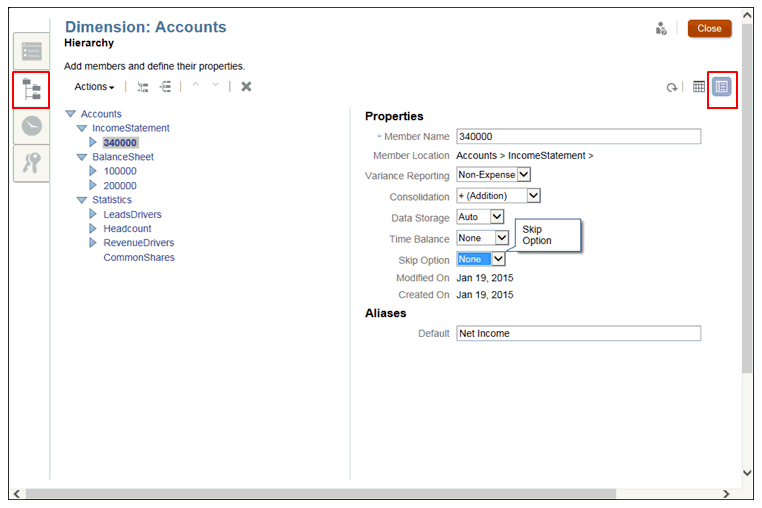762x508 pixels.
Task: Open the Variance Reporting dropdown
Action: point(493,175)
